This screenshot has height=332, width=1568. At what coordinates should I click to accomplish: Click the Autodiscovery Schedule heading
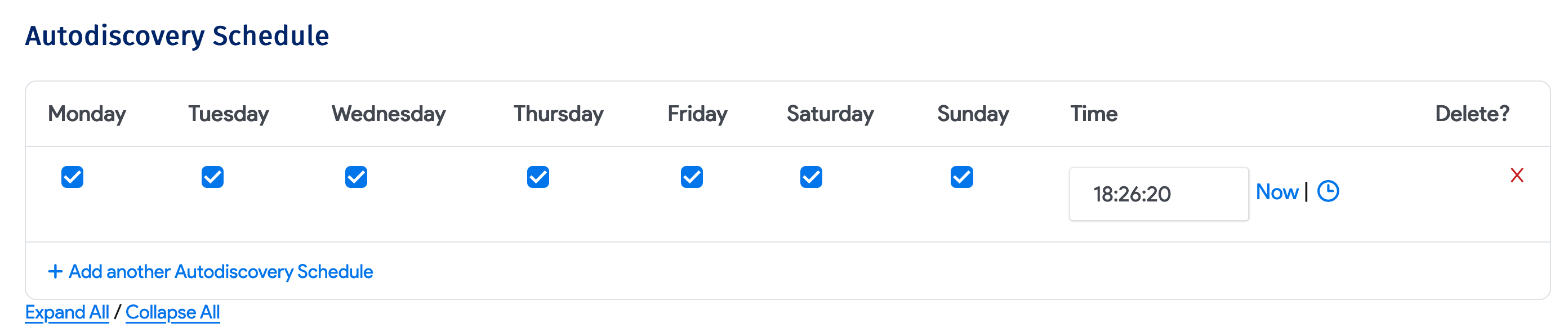coord(177,35)
